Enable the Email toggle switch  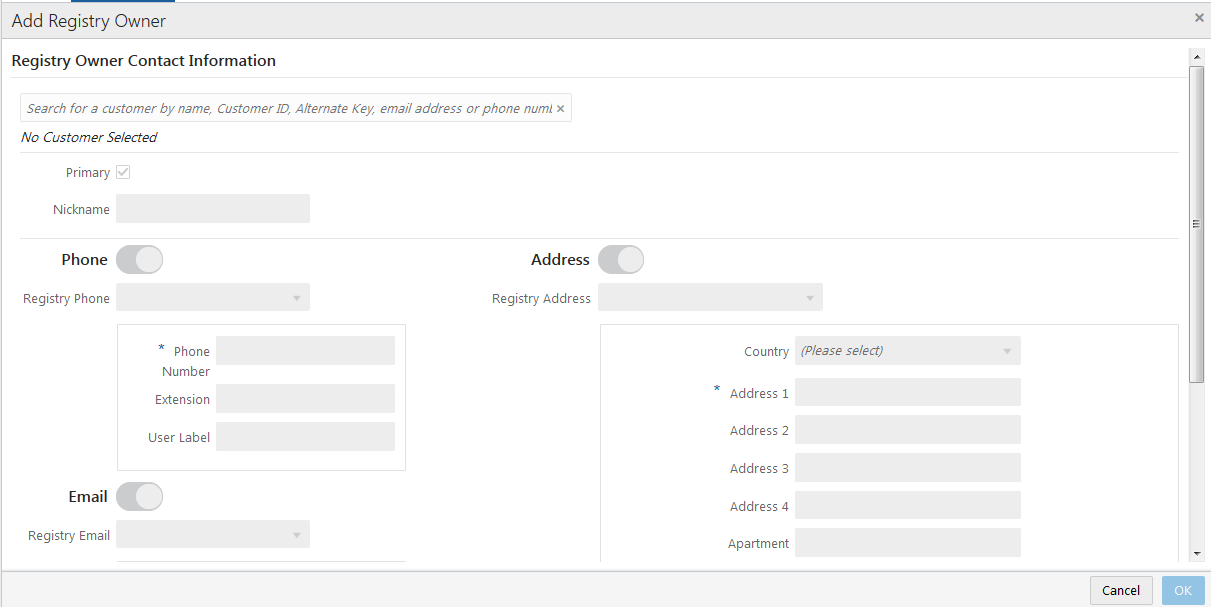[139, 497]
